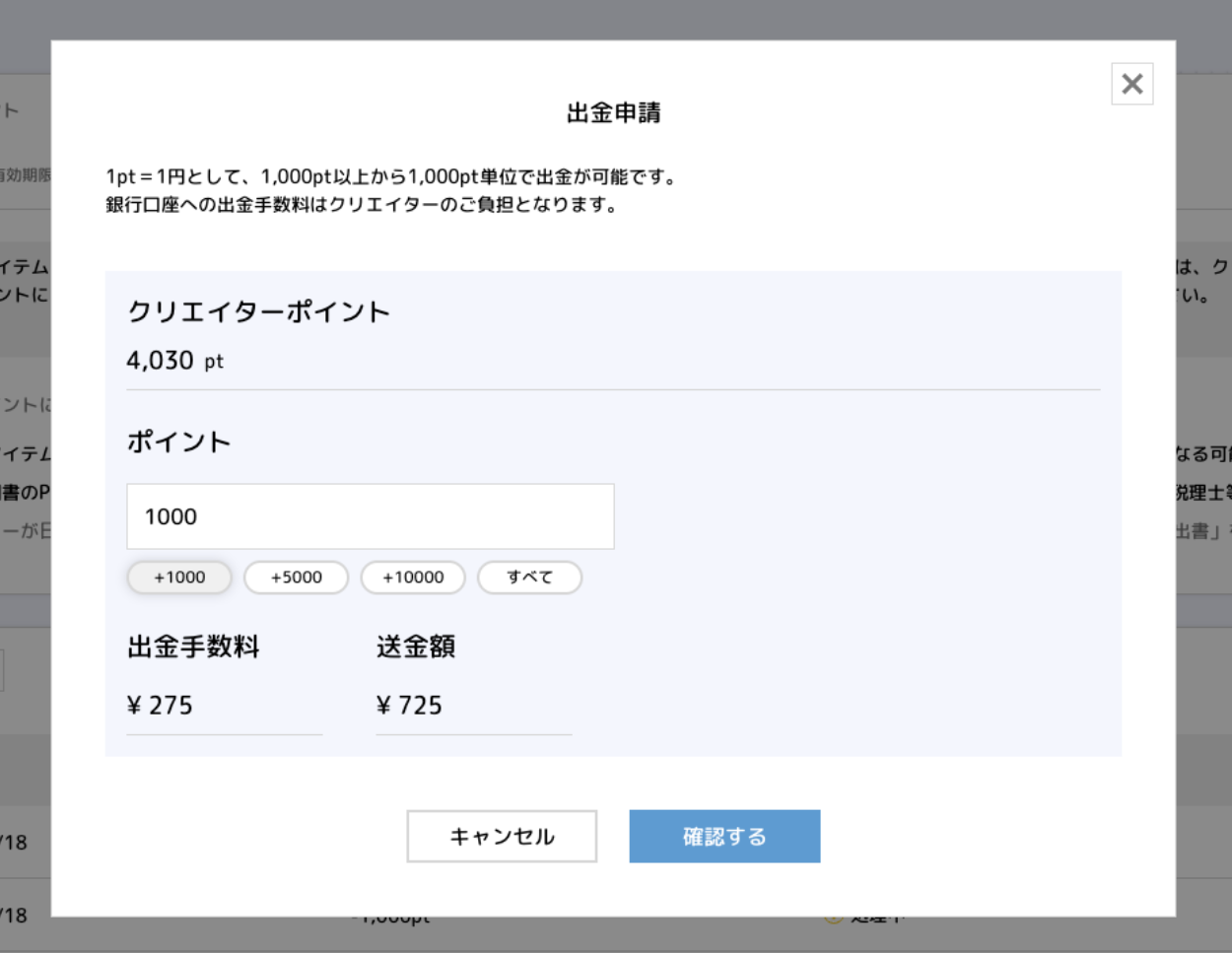Click the ¥ 725 transfer amount value
Image resolution: width=1232 pixels, height=953 pixels.
tap(409, 706)
